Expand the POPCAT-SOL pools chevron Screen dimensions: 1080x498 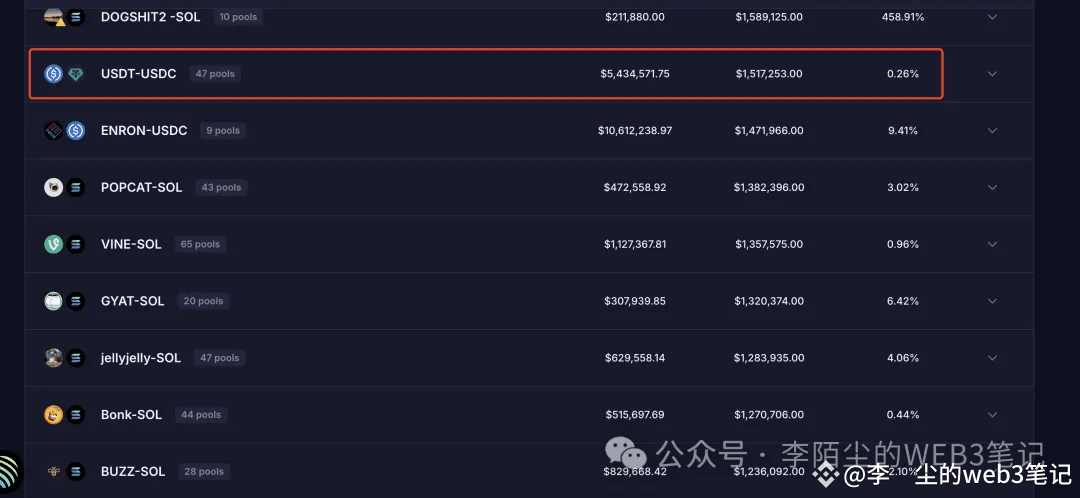click(993, 187)
